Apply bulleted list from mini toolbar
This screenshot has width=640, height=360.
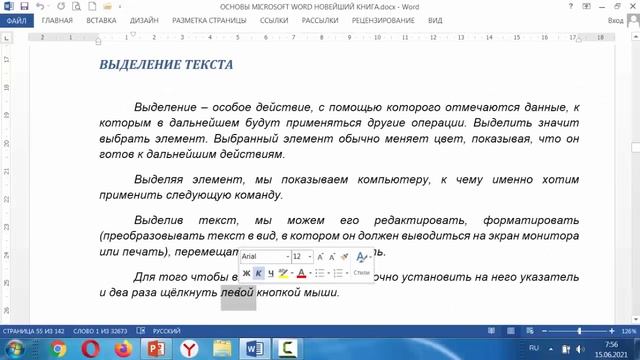[x=320, y=273]
